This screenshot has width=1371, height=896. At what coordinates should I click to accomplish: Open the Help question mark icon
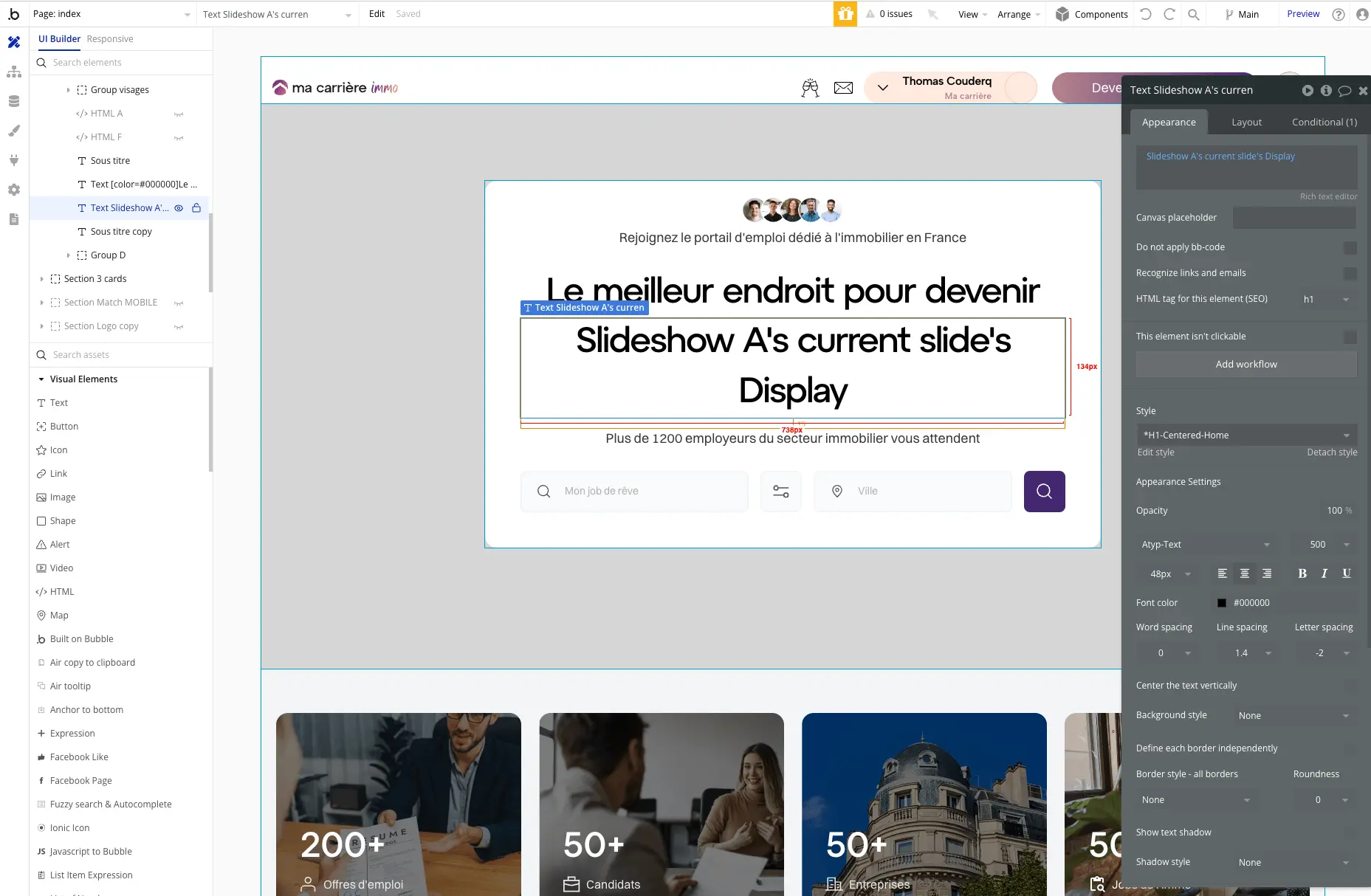(x=1339, y=14)
